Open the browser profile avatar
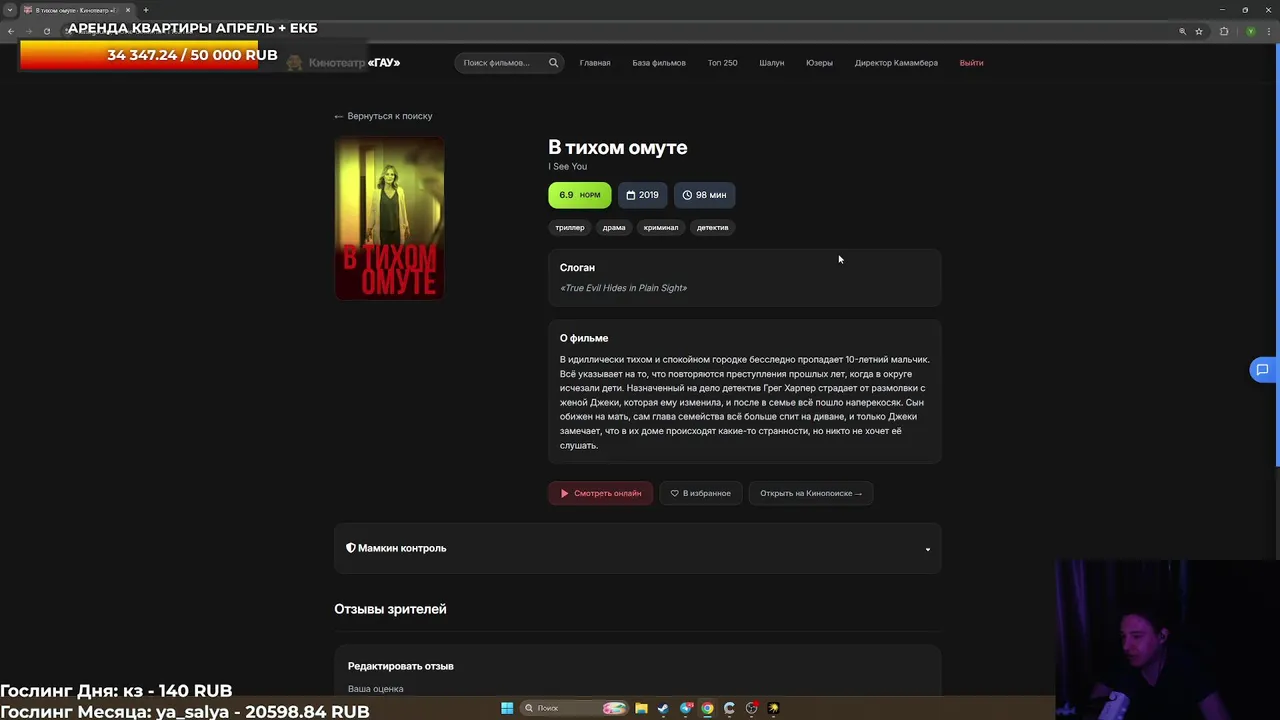 1250,31
